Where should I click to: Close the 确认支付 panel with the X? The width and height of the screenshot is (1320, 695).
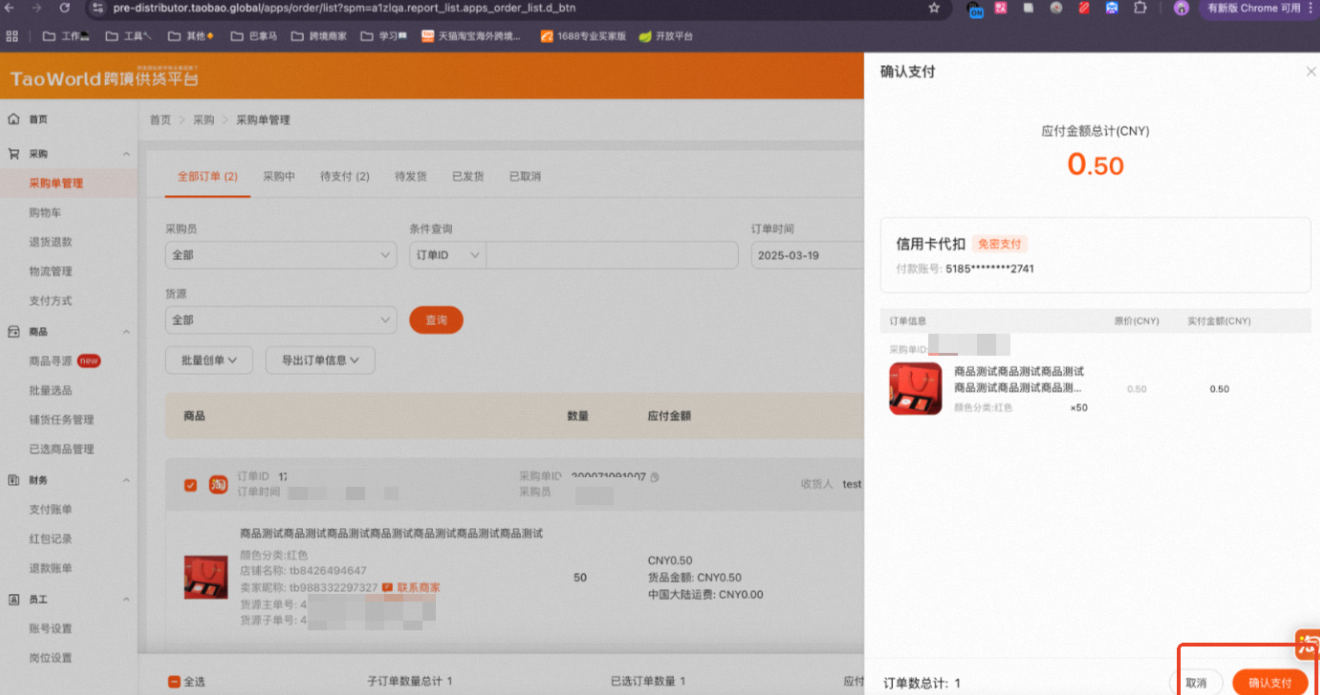pos(1311,72)
